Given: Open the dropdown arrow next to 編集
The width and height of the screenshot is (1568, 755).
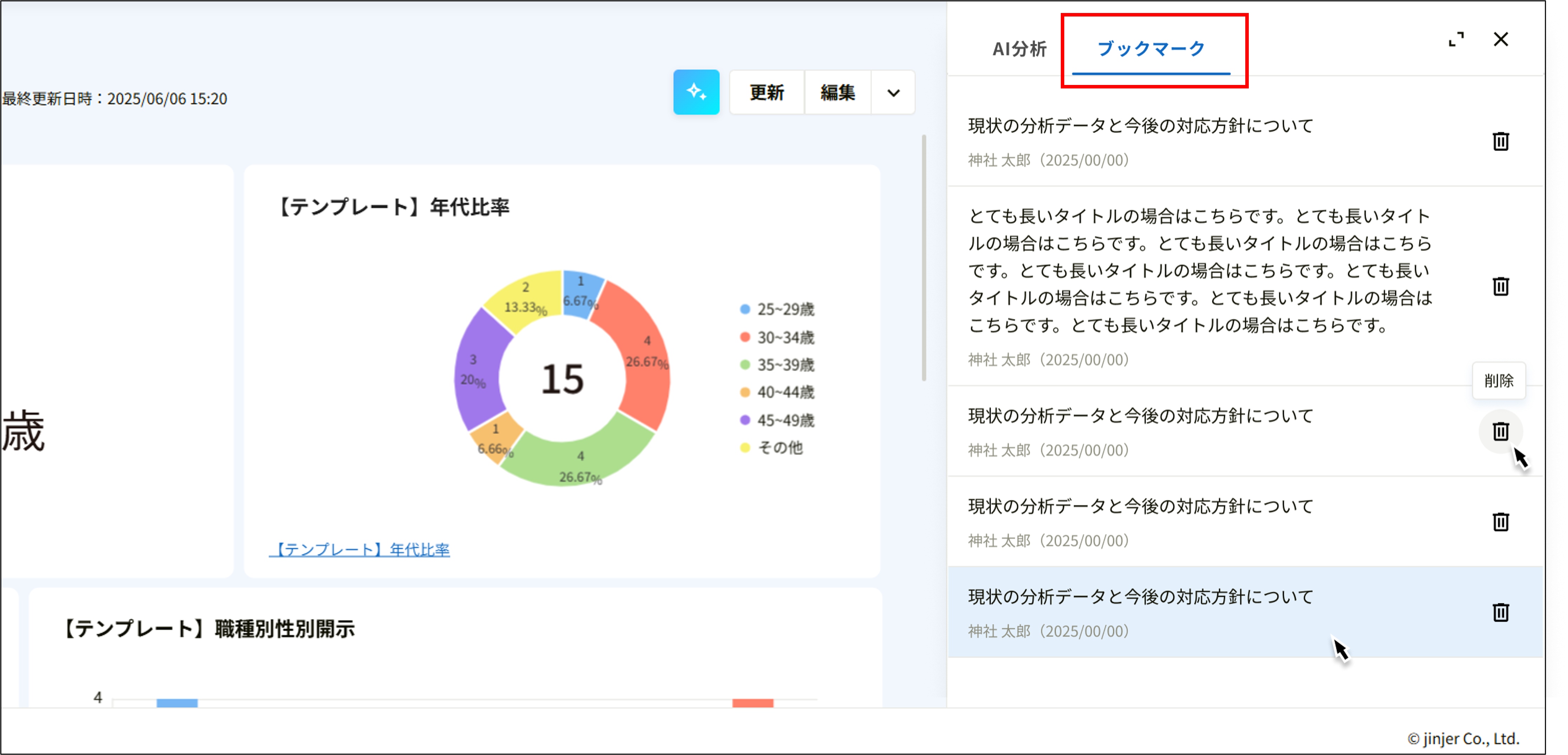Looking at the screenshot, I should [x=893, y=93].
